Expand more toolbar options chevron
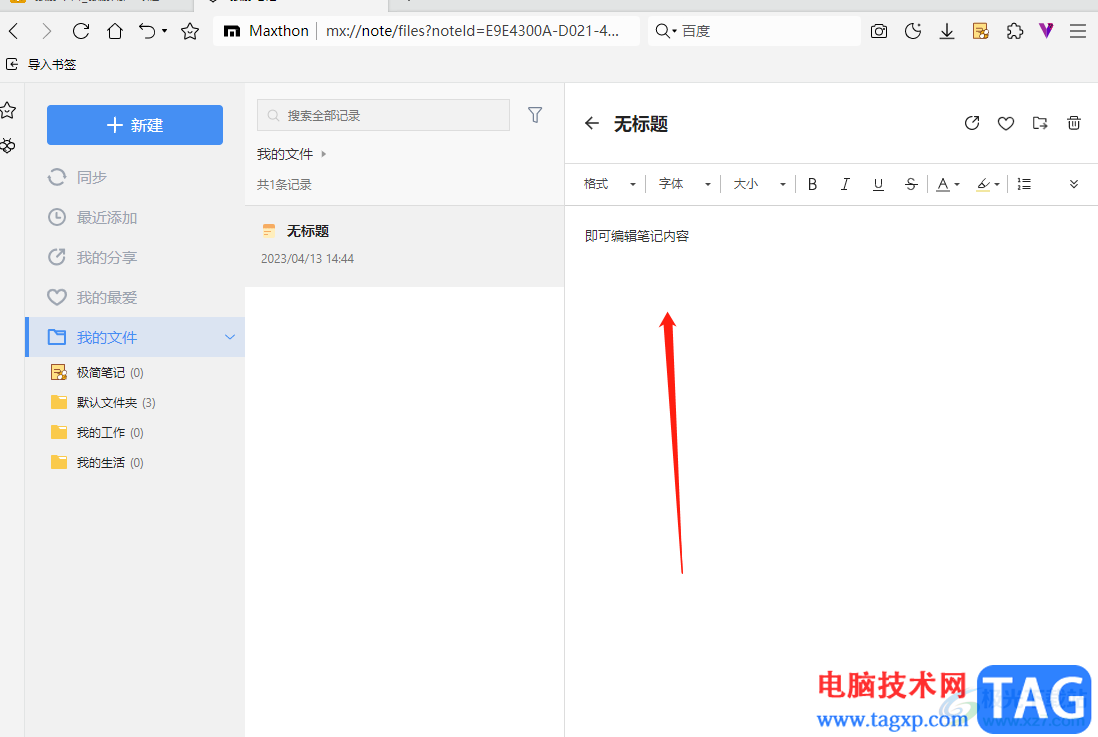Viewport: 1098px width, 737px height. coord(1073,184)
